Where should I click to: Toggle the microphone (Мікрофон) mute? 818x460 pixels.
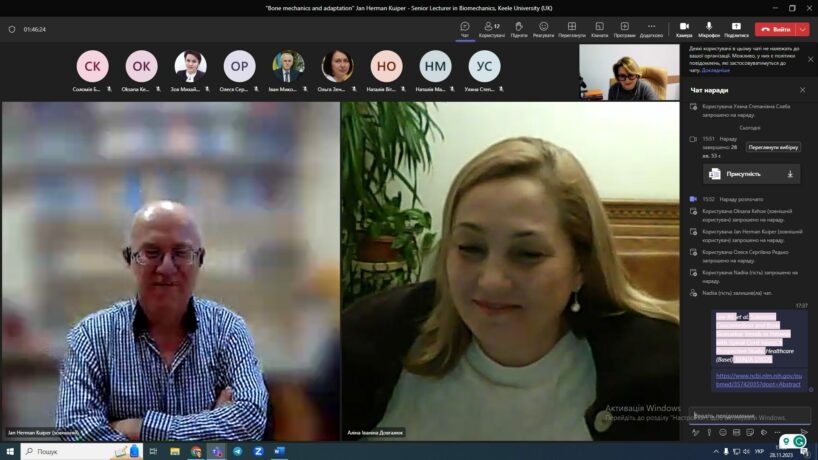pos(709,28)
